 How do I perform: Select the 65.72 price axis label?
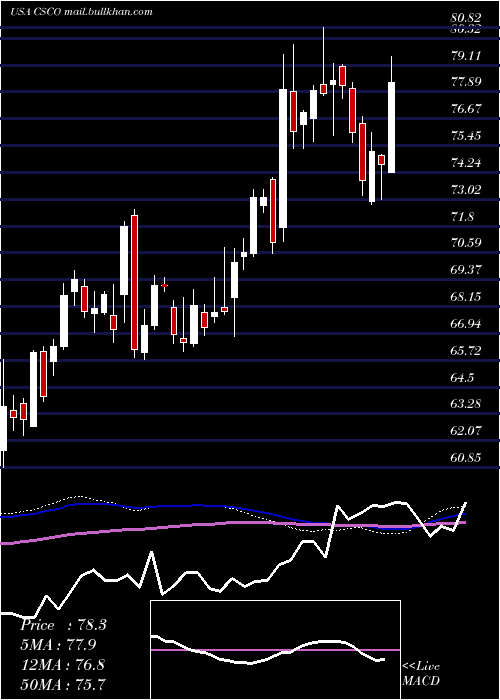tap(466, 350)
